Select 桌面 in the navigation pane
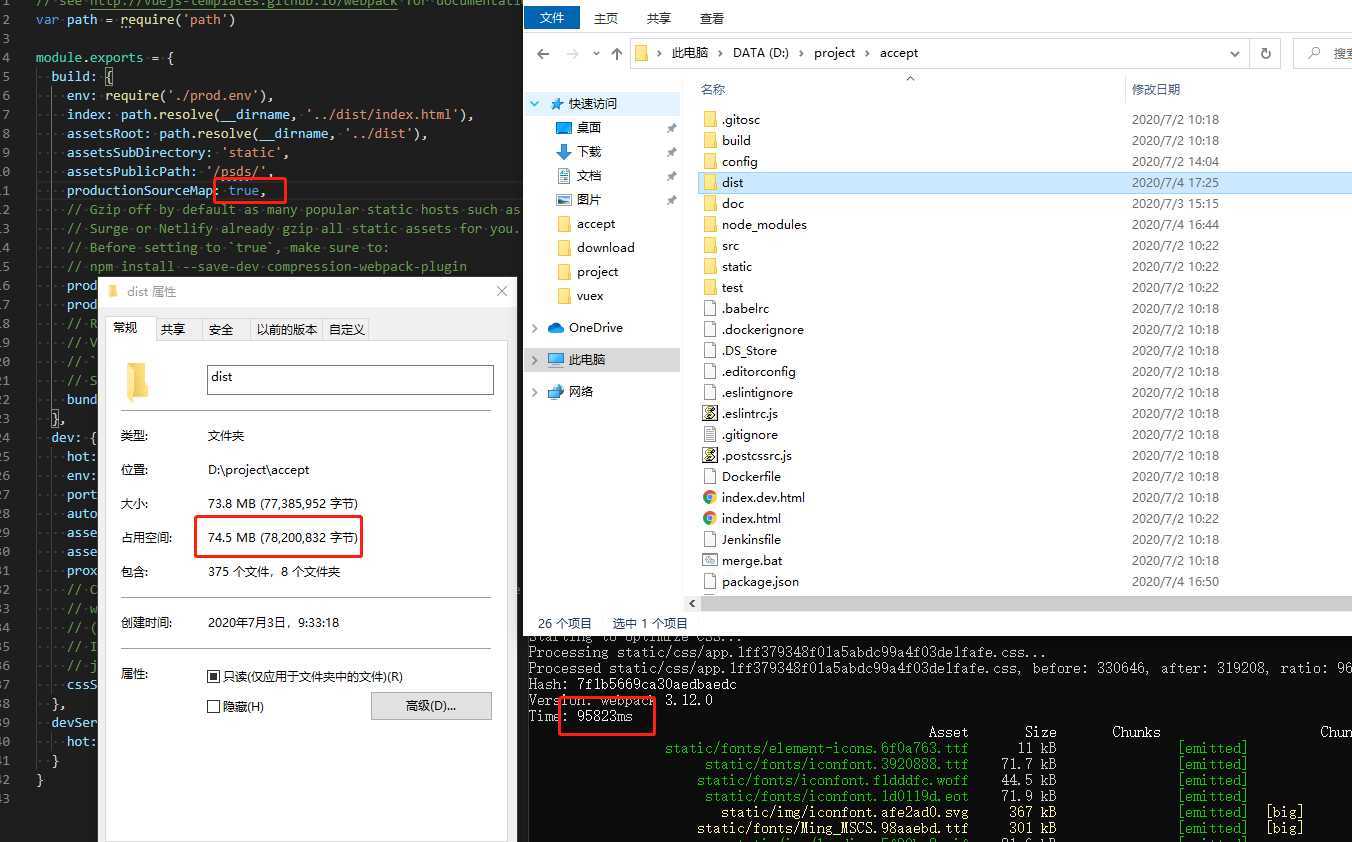This screenshot has width=1352, height=842. click(589, 127)
